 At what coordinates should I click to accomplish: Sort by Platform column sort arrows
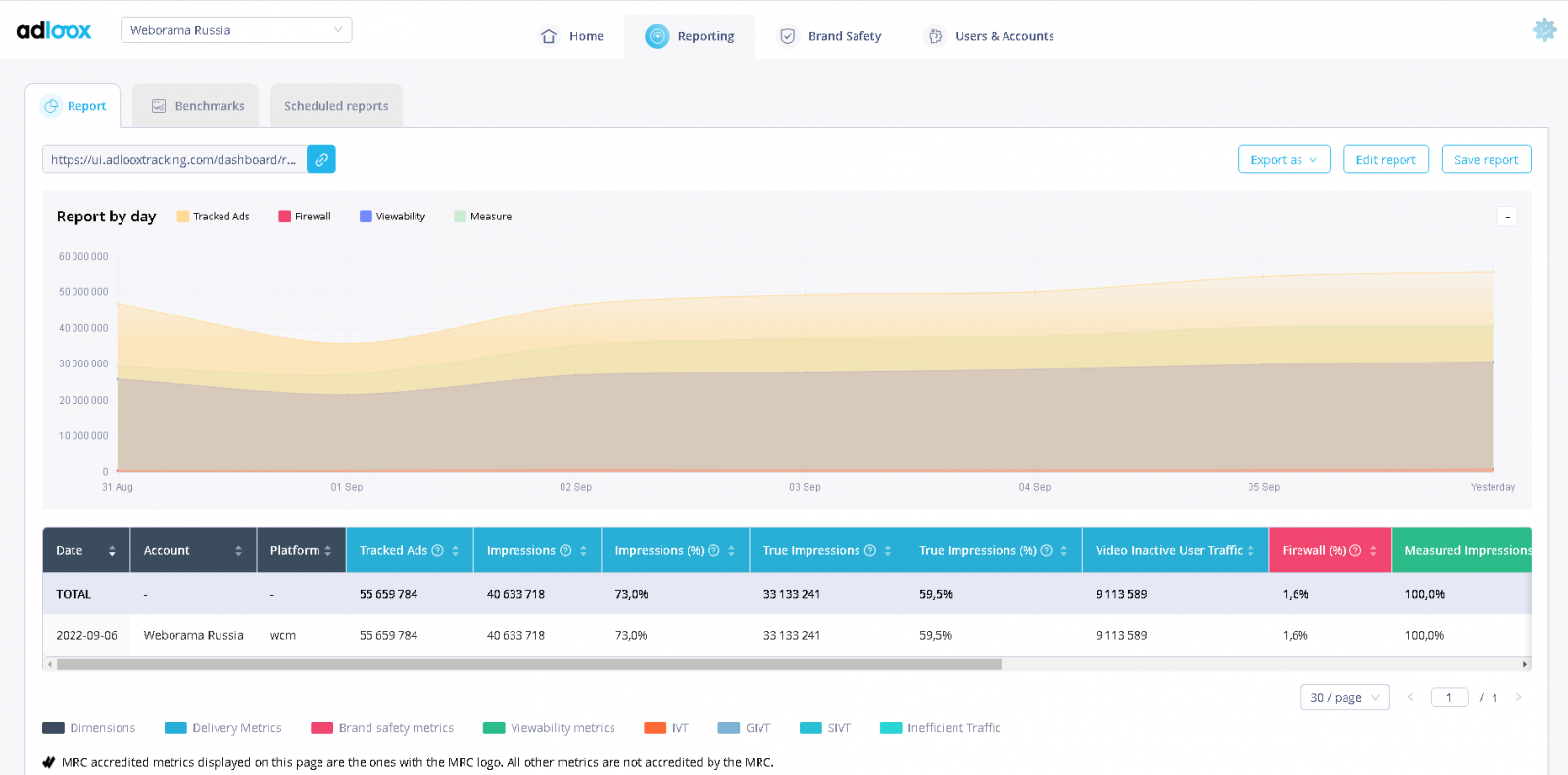point(328,551)
